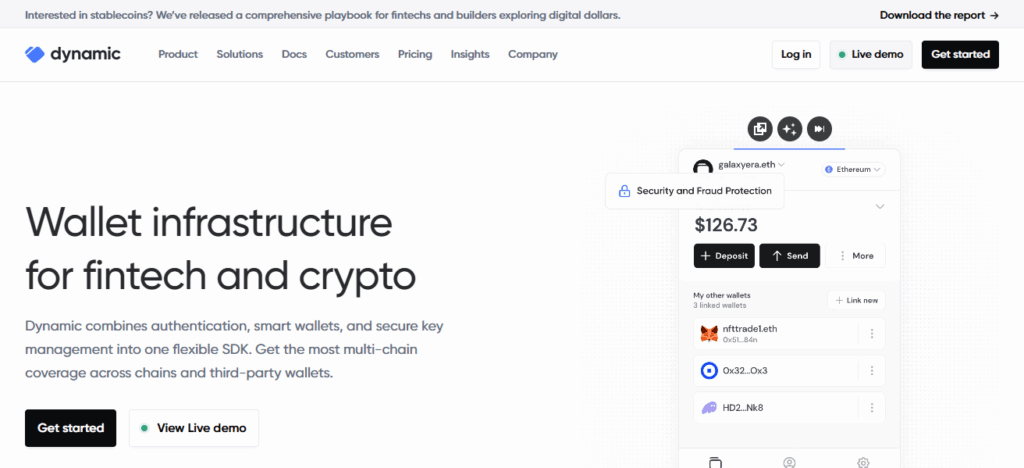
Task: Click View Live demo button
Action: click(194, 428)
